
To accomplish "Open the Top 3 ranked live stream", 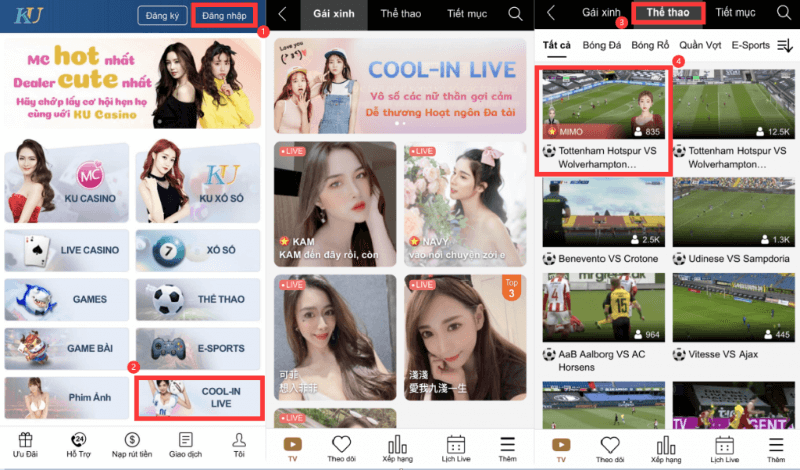I will (x=465, y=337).
